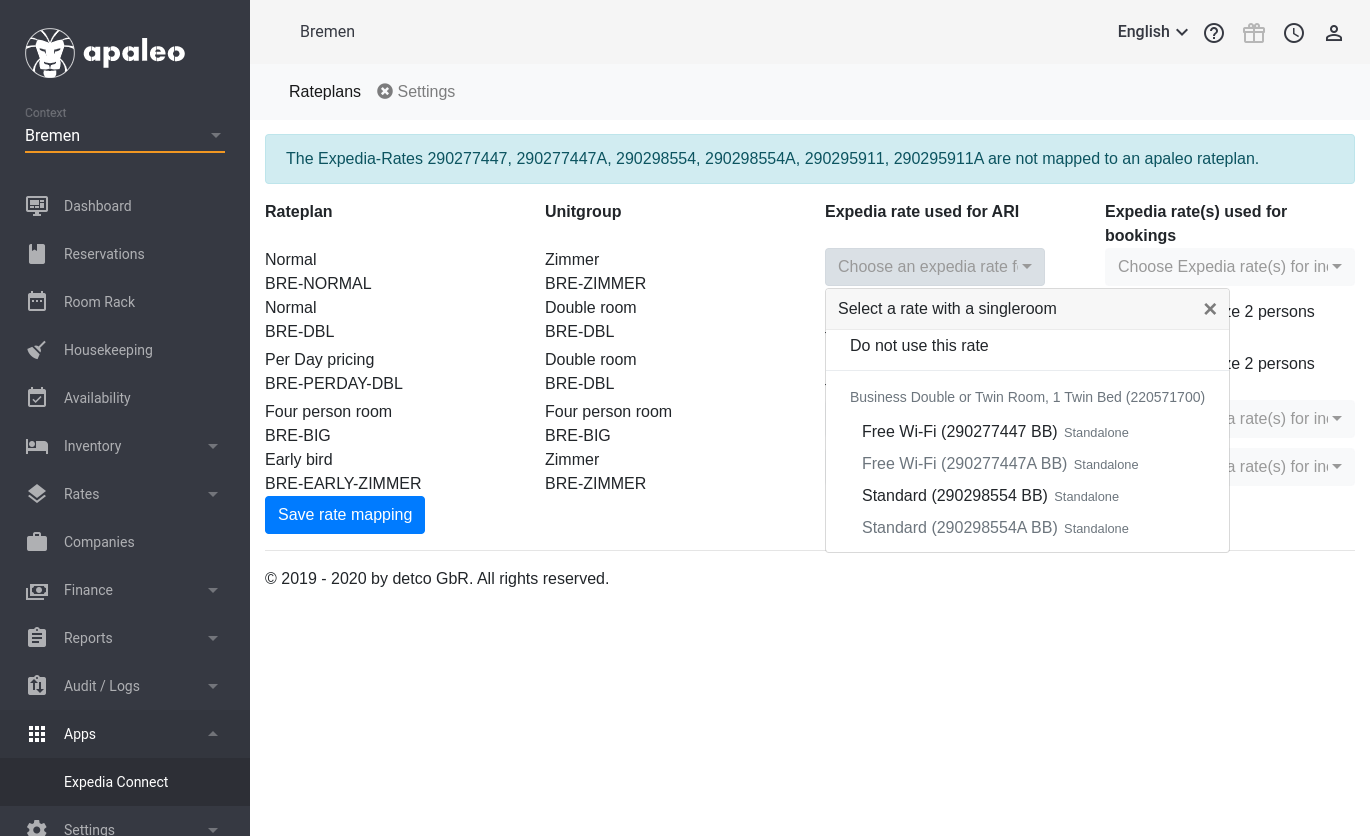The width and height of the screenshot is (1370, 836).
Task: Click the Companies briefcase icon
Action: click(x=37, y=542)
